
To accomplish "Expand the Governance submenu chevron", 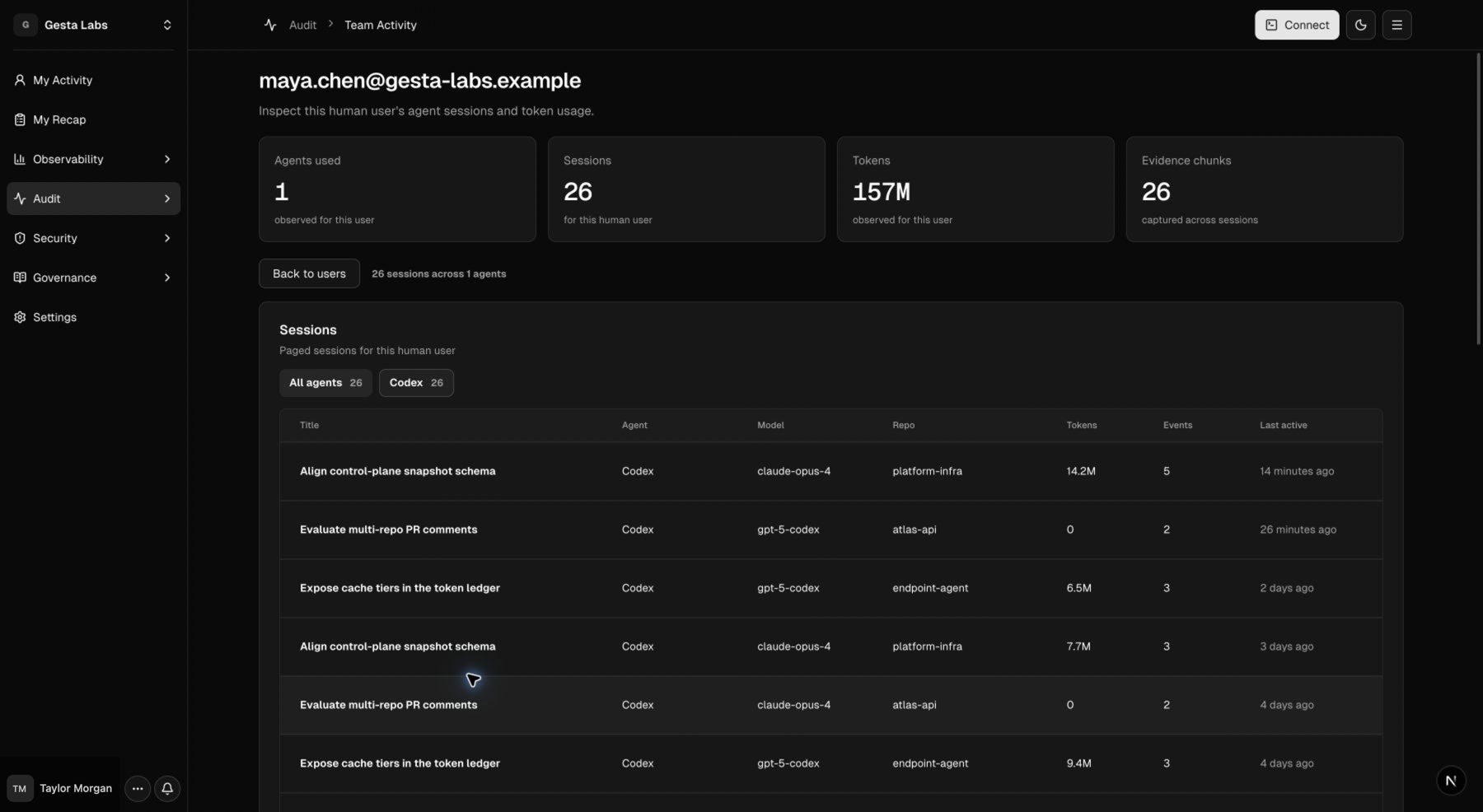I will tap(167, 278).
